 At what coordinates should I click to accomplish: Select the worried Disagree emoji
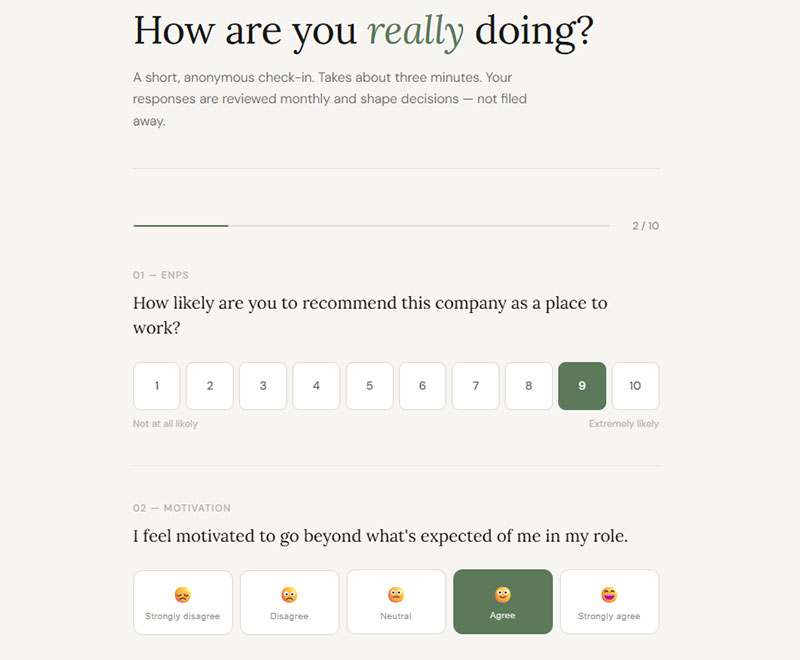(x=289, y=592)
